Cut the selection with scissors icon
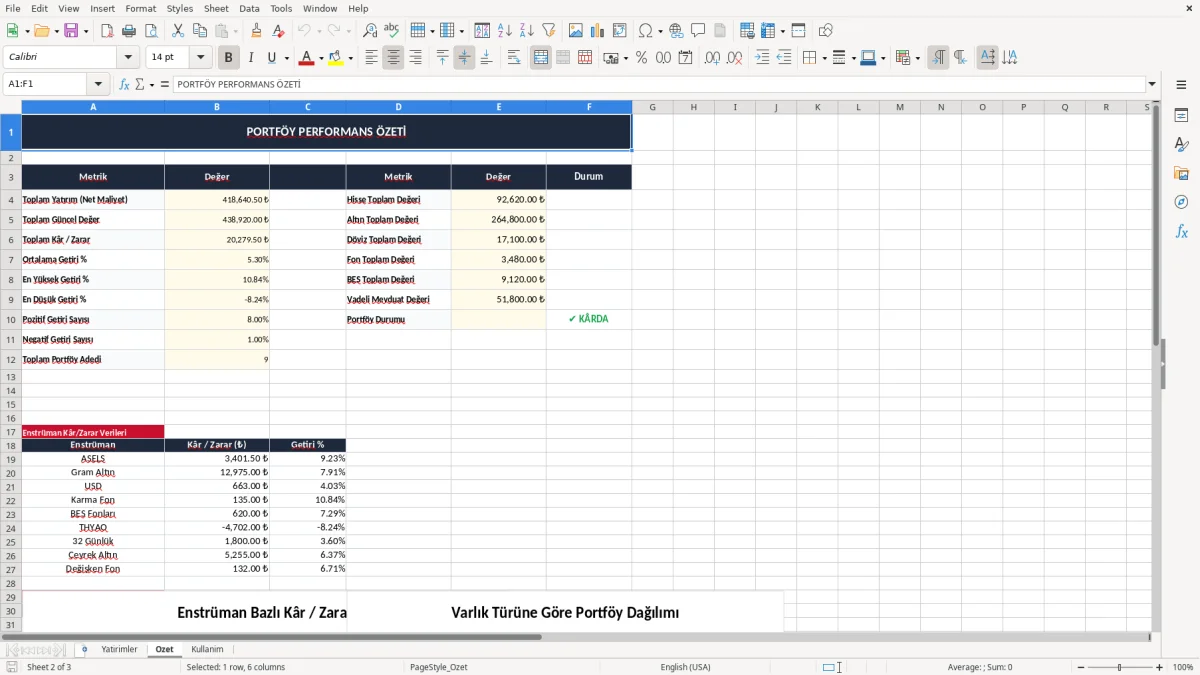The image size is (1200, 675). click(178, 31)
